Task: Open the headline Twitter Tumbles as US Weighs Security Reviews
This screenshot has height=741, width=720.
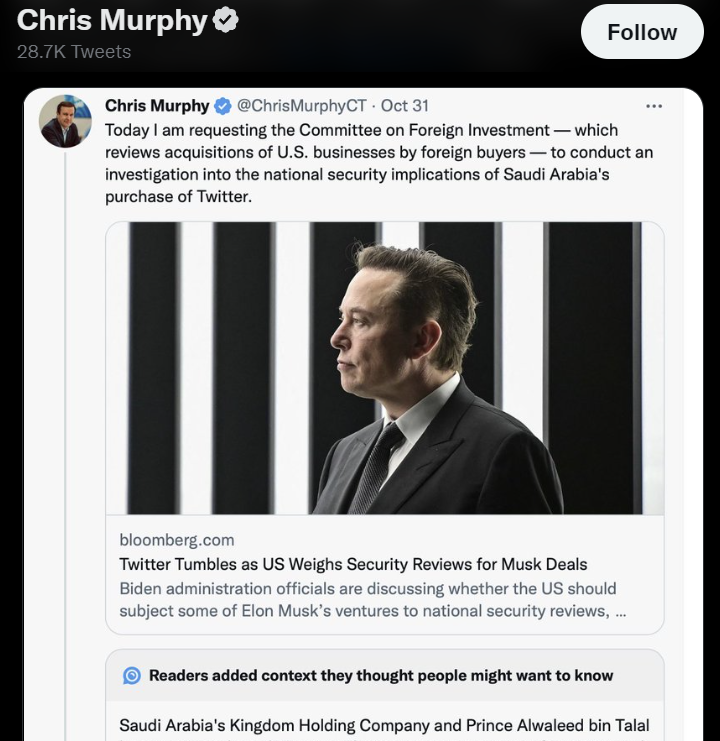Action: click(353, 564)
